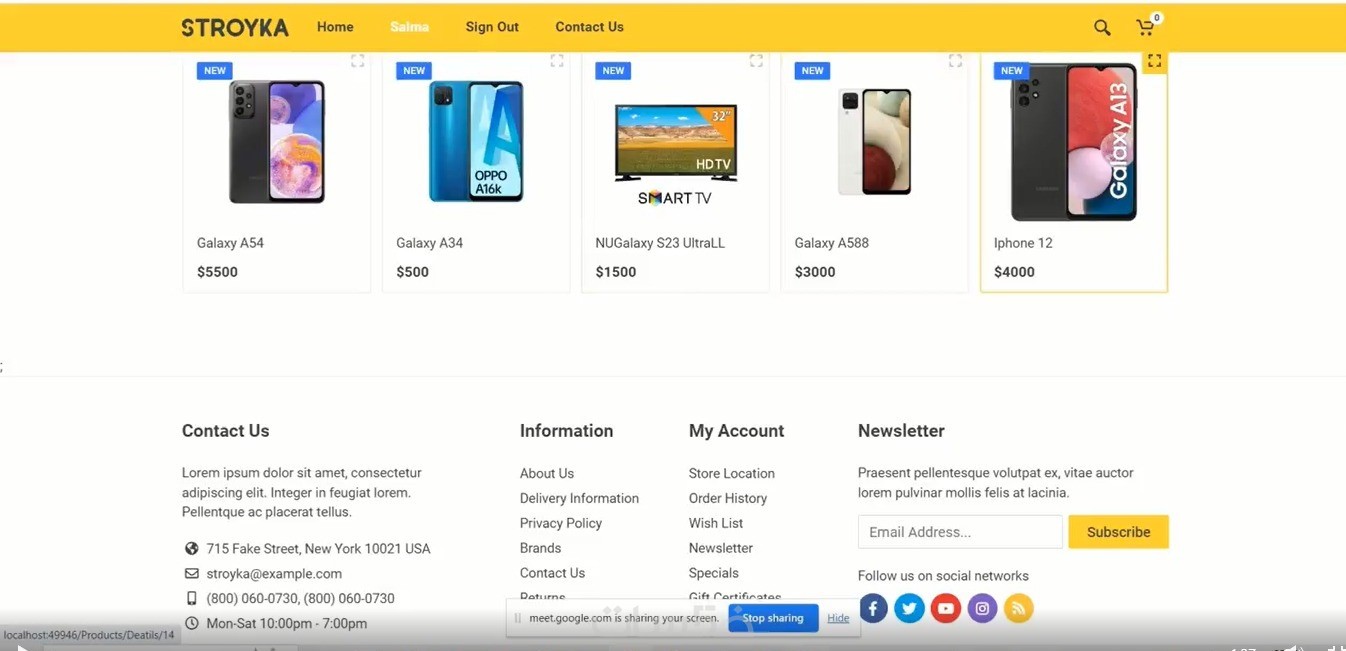The width and height of the screenshot is (1346, 651).
Task: Click Stop sharing in the Meet bar
Action: click(x=773, y=618)
